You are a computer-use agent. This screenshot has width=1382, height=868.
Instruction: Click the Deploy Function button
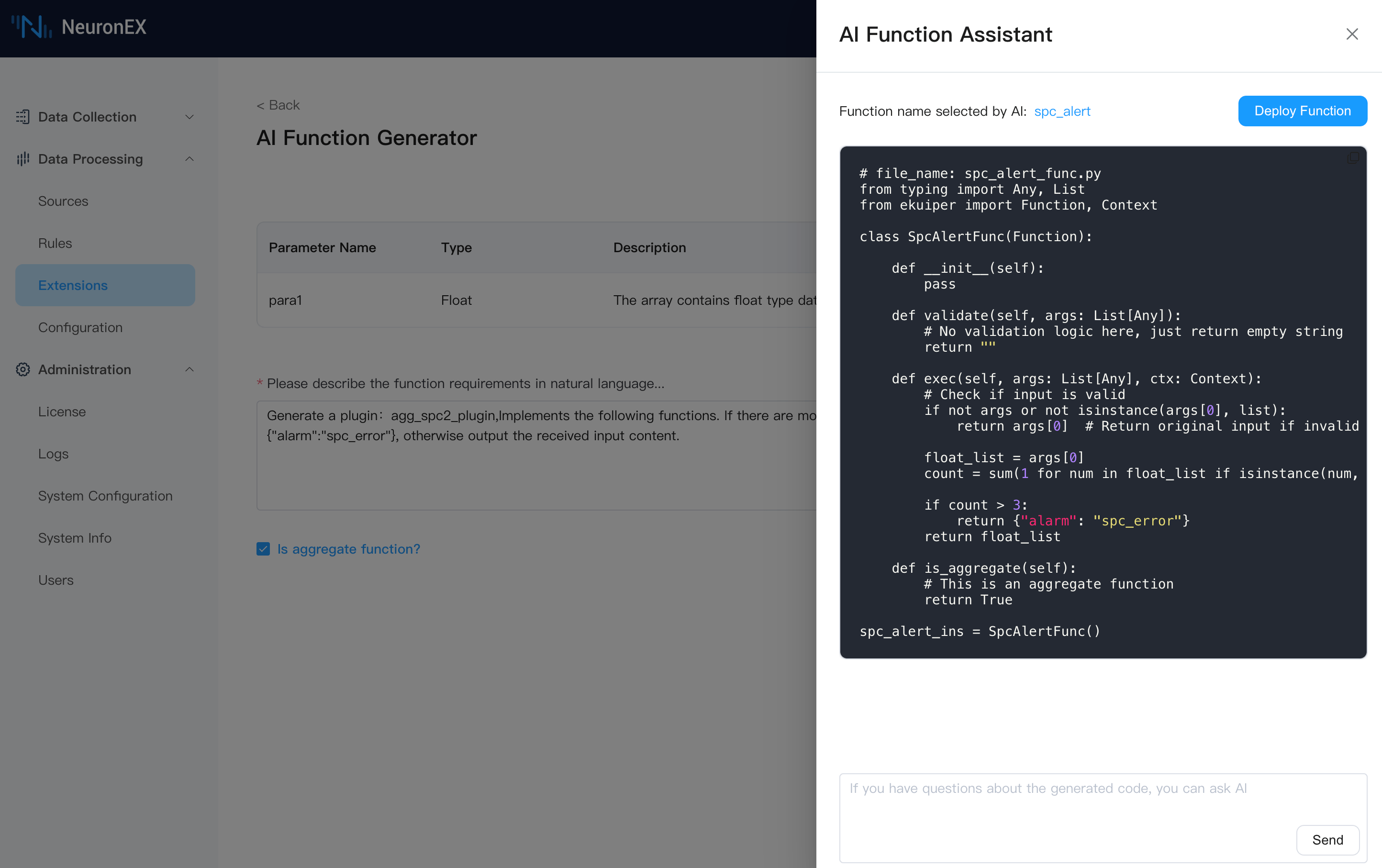(1302, 111)
